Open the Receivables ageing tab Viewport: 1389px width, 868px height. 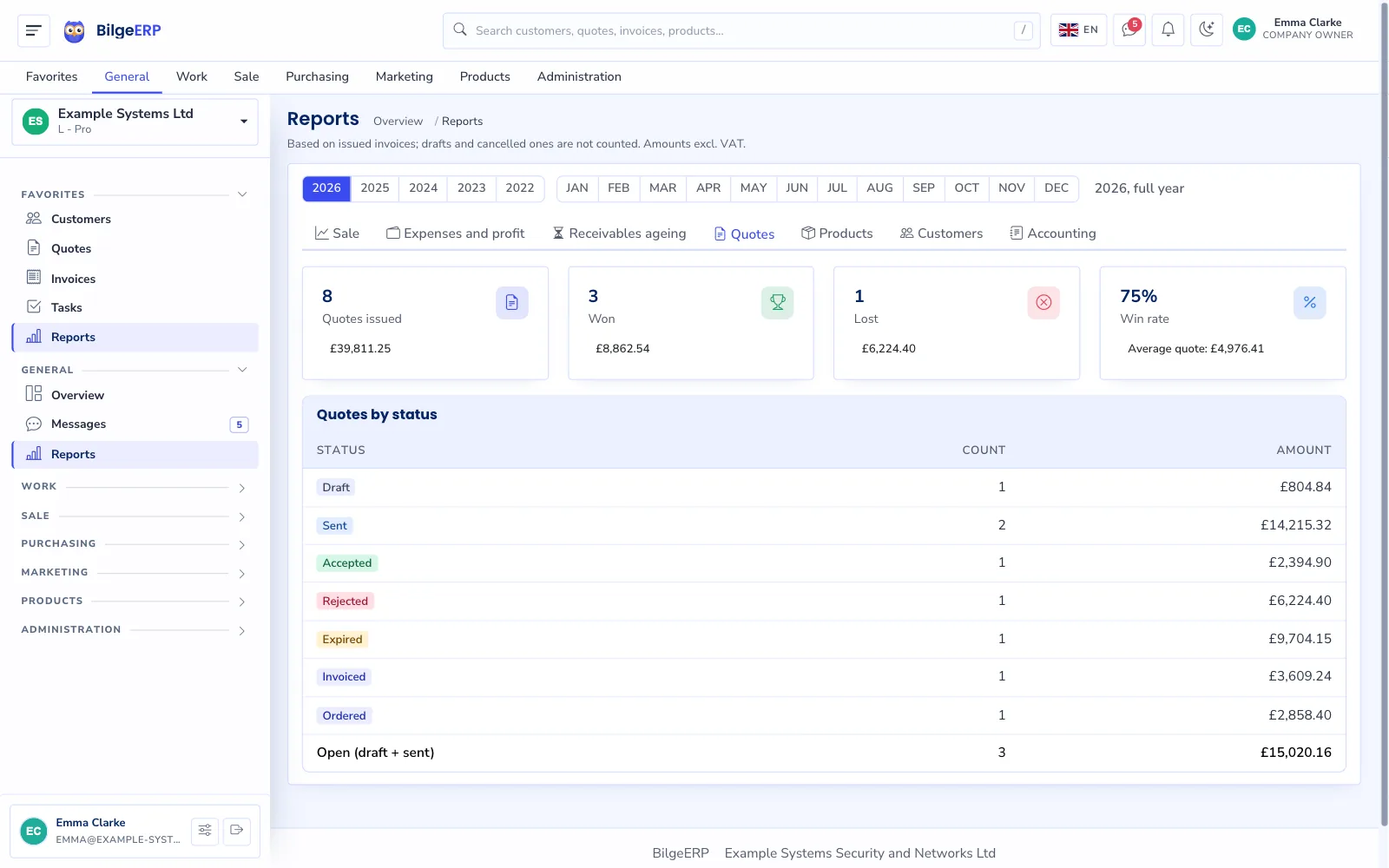[620, 233]
